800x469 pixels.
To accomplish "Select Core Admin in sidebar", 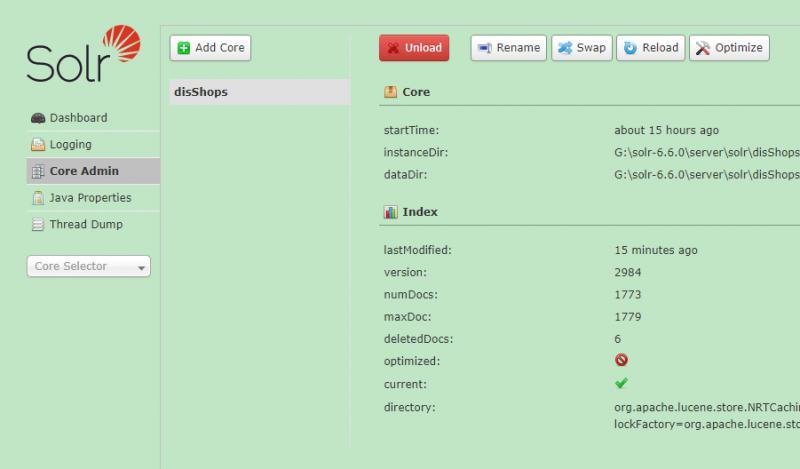I will click(x=93, y=171).
